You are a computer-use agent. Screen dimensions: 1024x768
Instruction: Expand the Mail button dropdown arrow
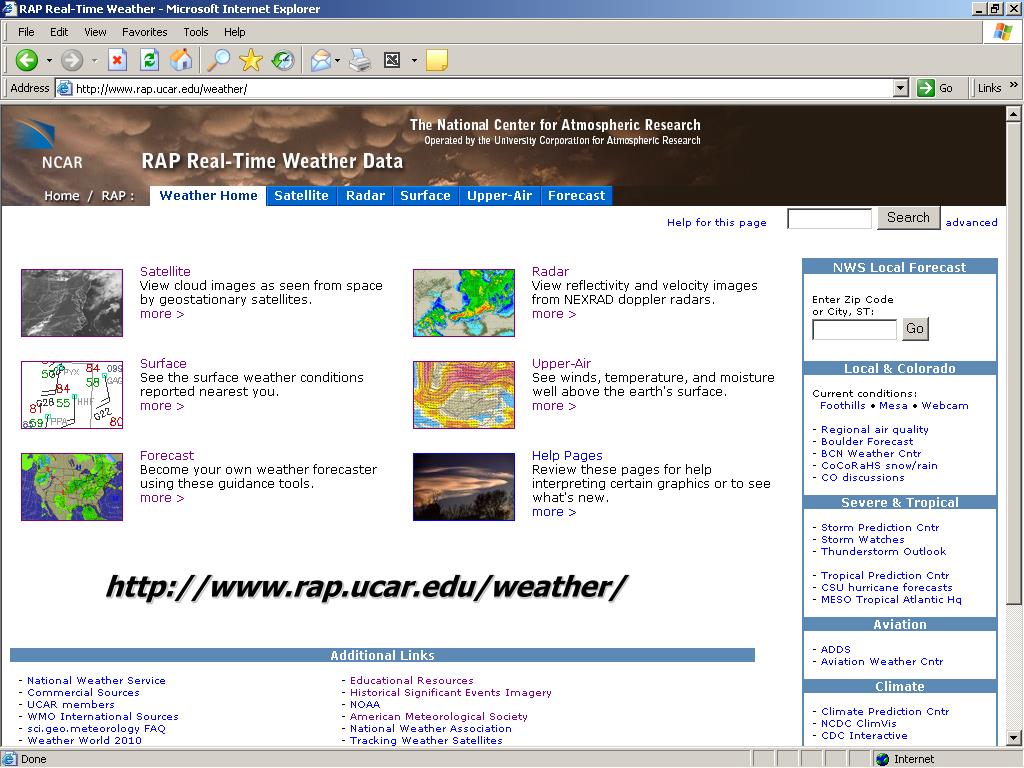coord(337,61)
